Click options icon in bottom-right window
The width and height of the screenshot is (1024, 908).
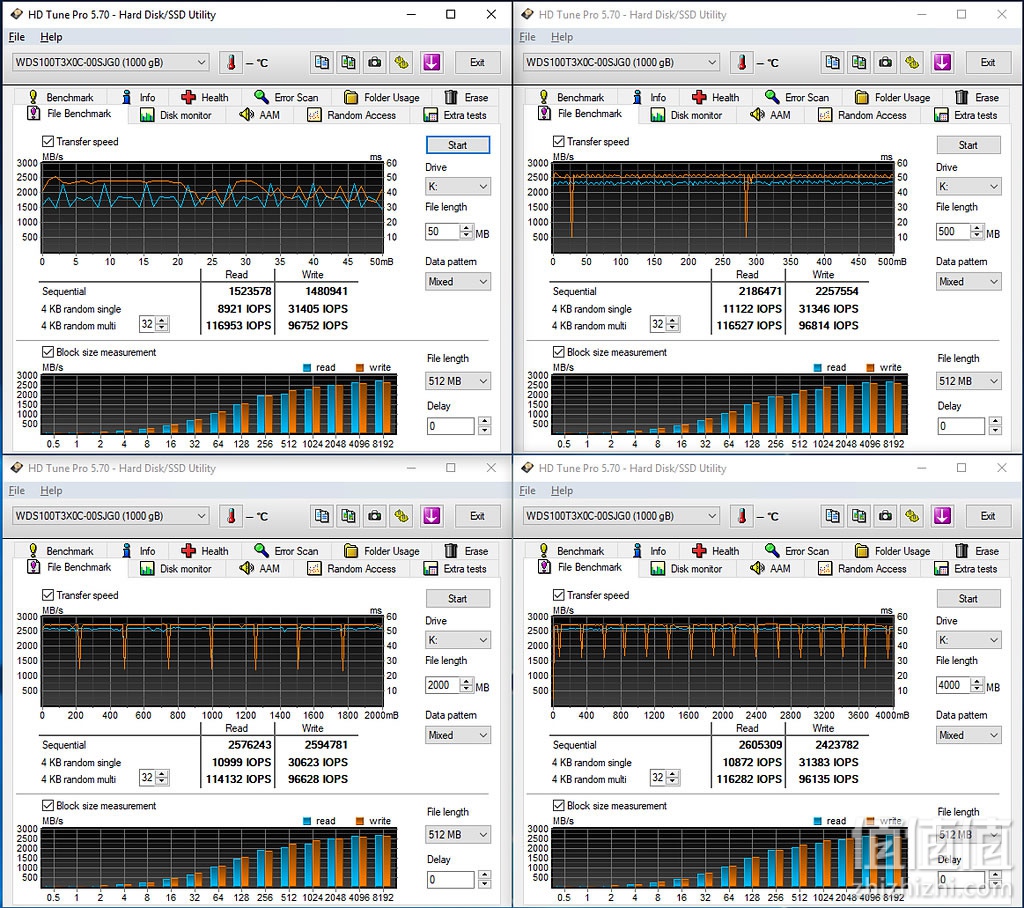(912, 516)
